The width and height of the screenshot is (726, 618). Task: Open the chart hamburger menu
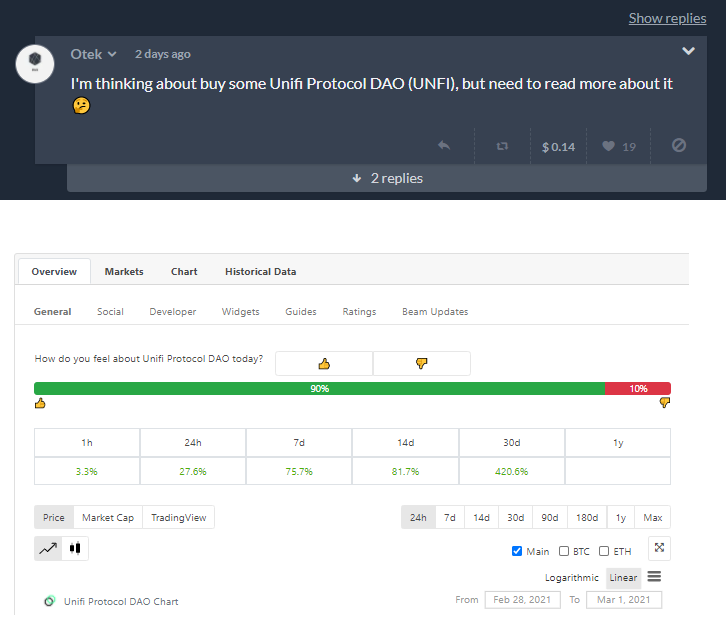click(x=654, y=577)
